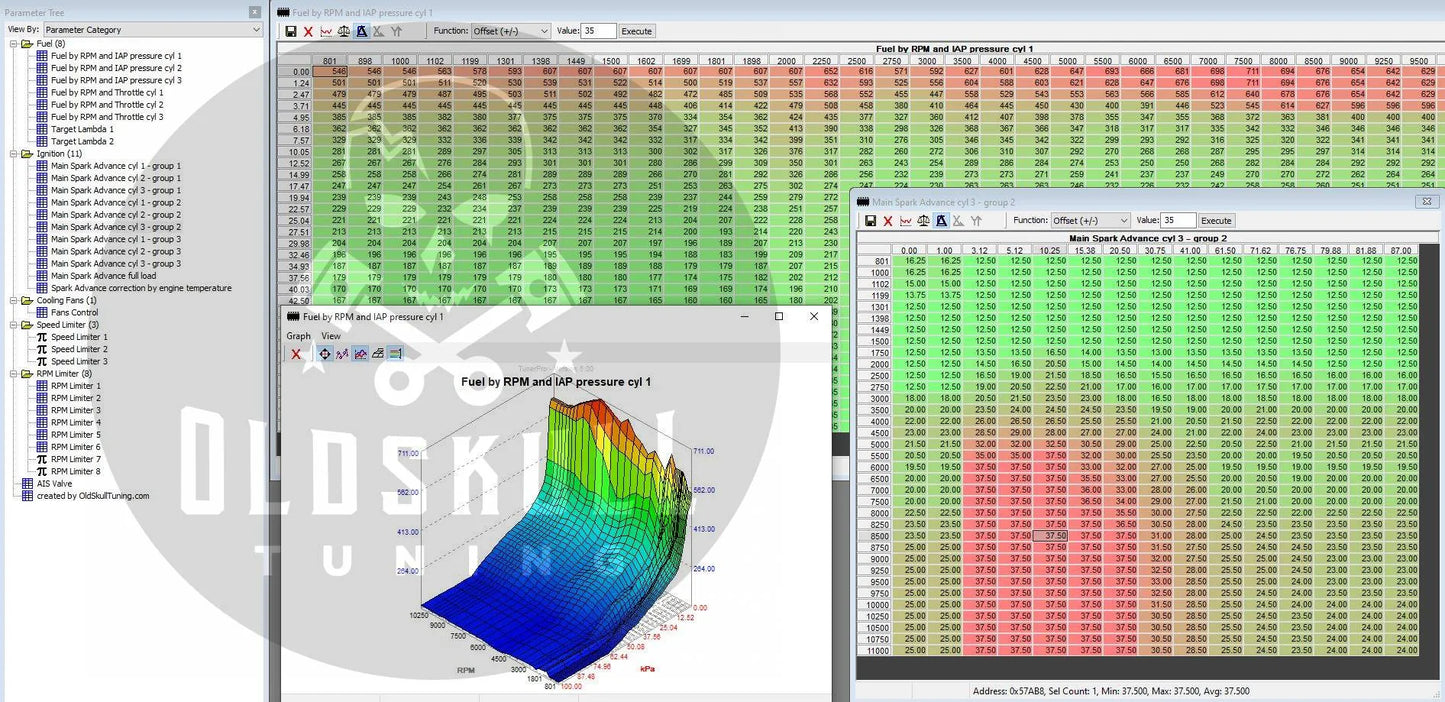Click the red X icon in Fuel table toolbar

[x=308, y=31]
